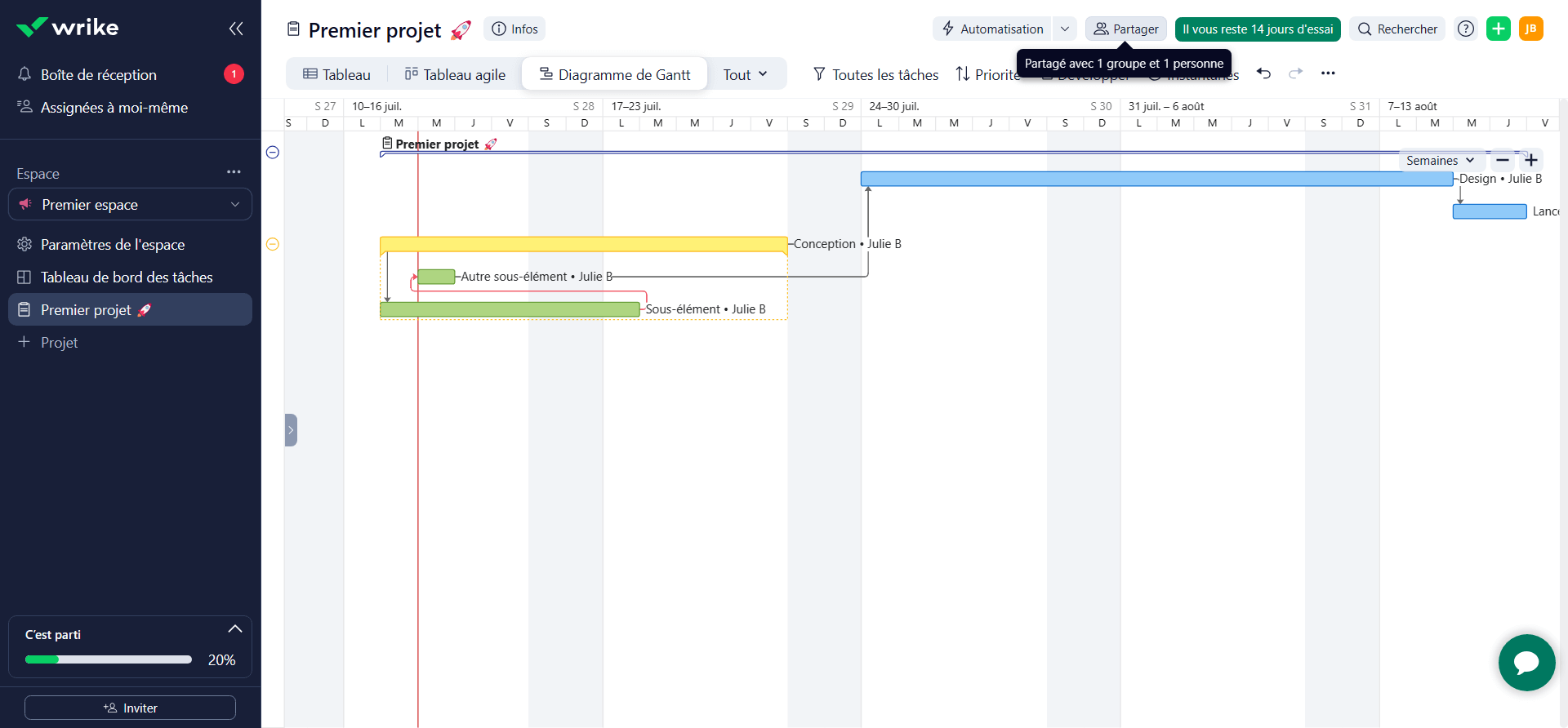Click the Inviter button

(131, 708)
